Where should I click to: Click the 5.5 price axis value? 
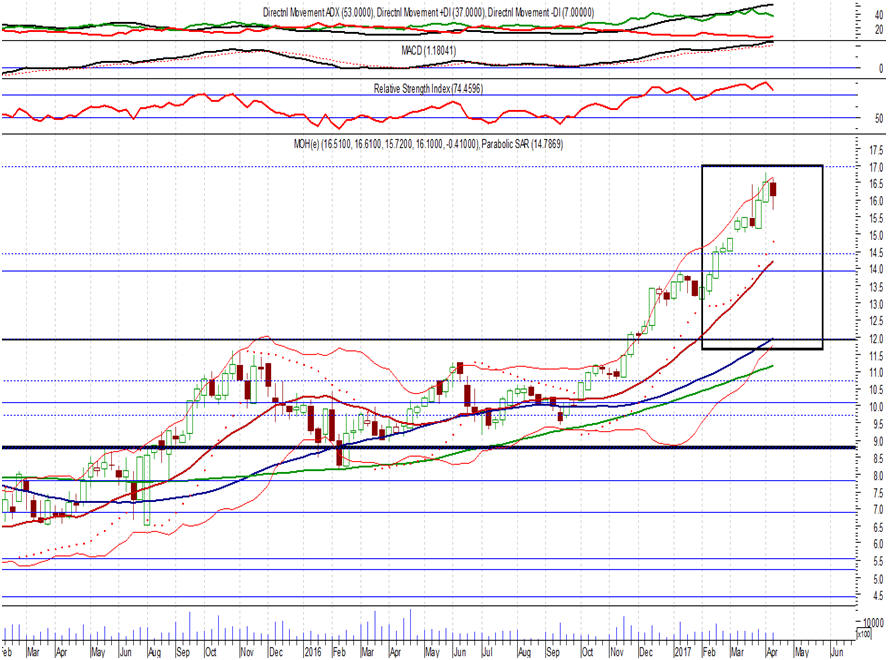pos(878,561)
